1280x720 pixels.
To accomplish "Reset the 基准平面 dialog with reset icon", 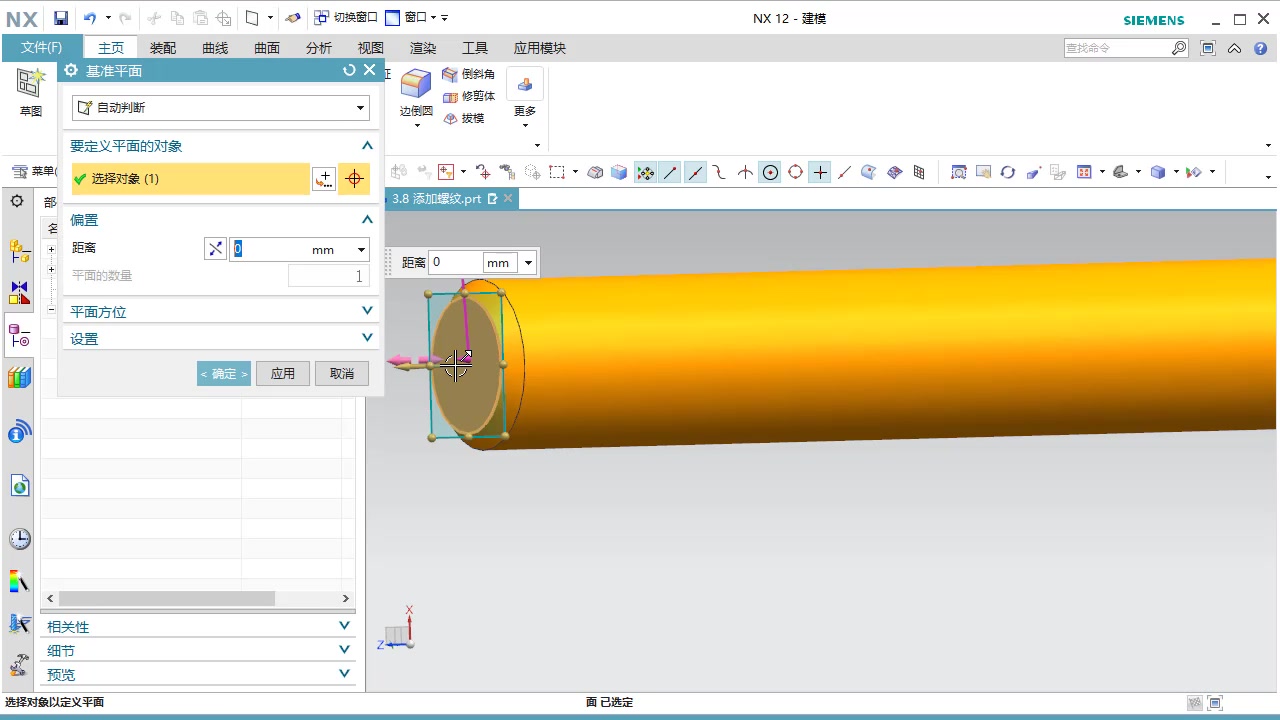I will click(349, 70).
